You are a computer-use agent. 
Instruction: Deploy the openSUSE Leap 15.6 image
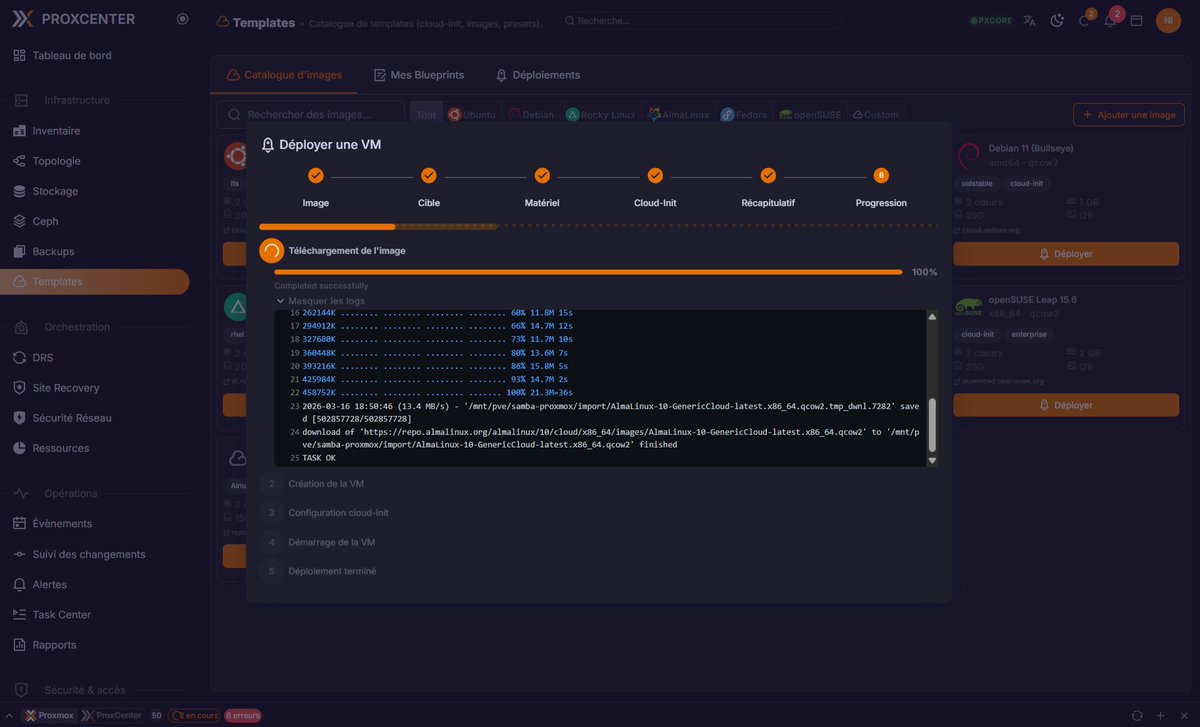coord(1066,405)
